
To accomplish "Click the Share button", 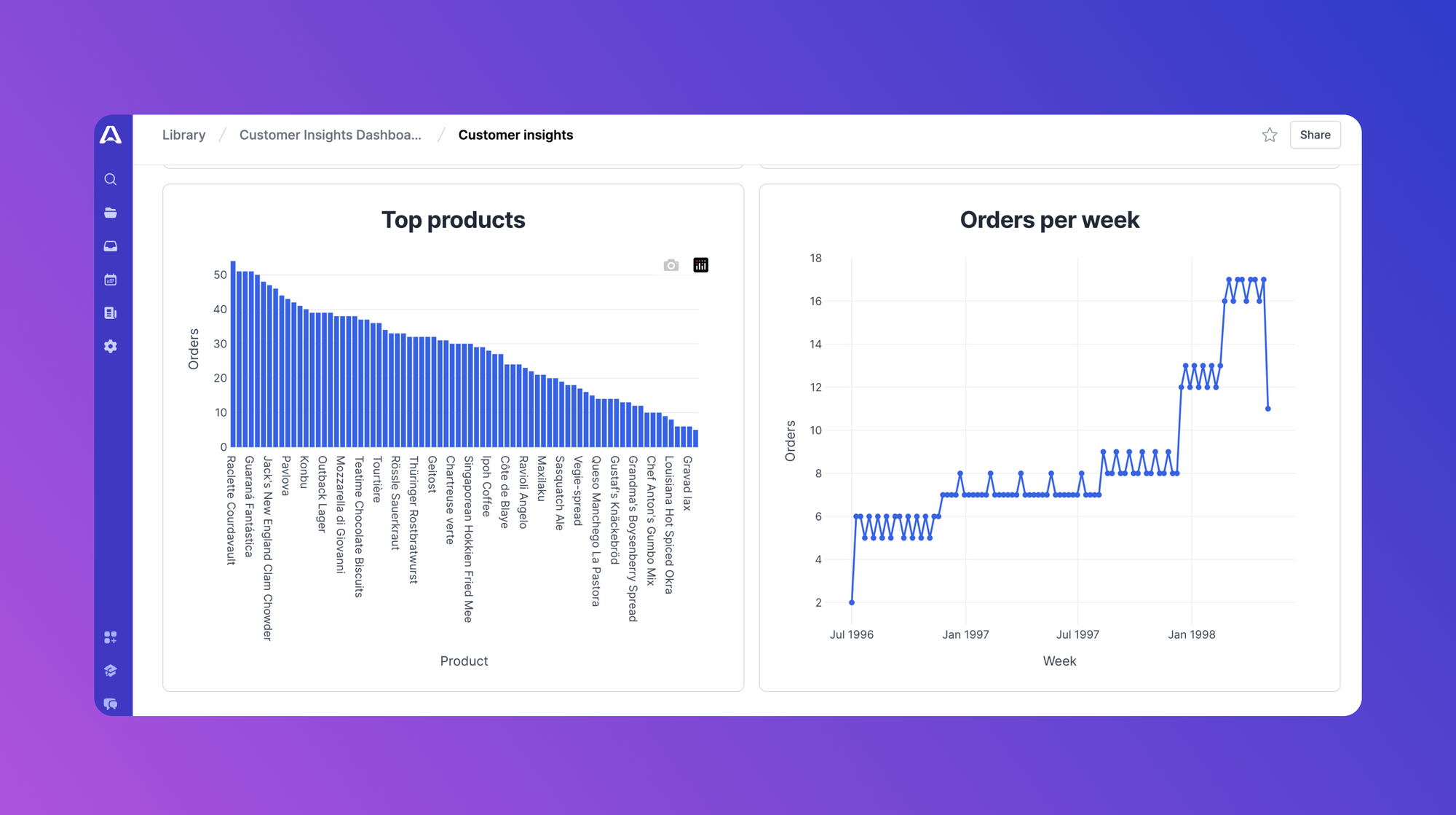I will pos(1315,135).
